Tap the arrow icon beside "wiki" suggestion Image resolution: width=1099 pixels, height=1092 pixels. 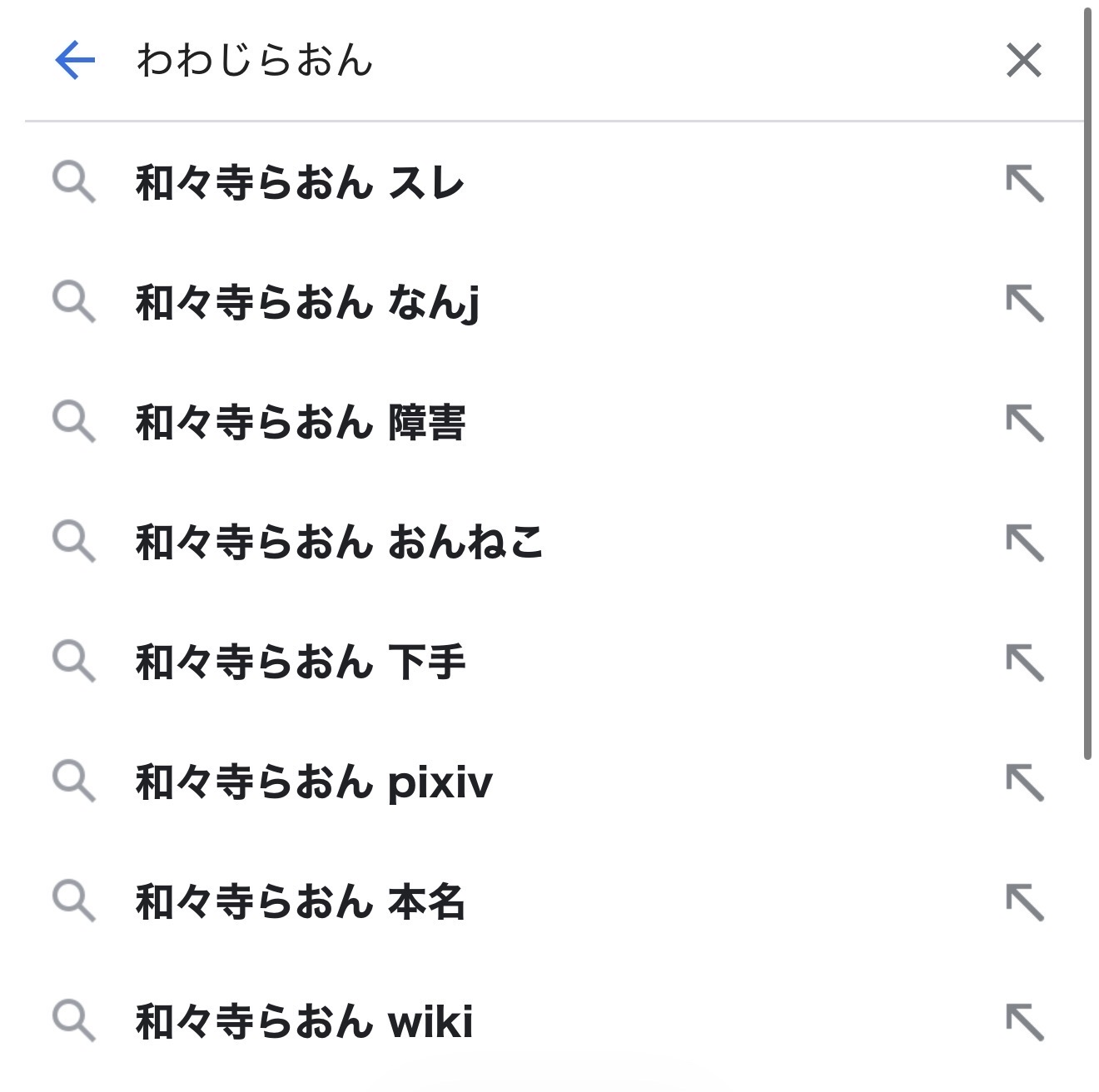[1024, 1022]
